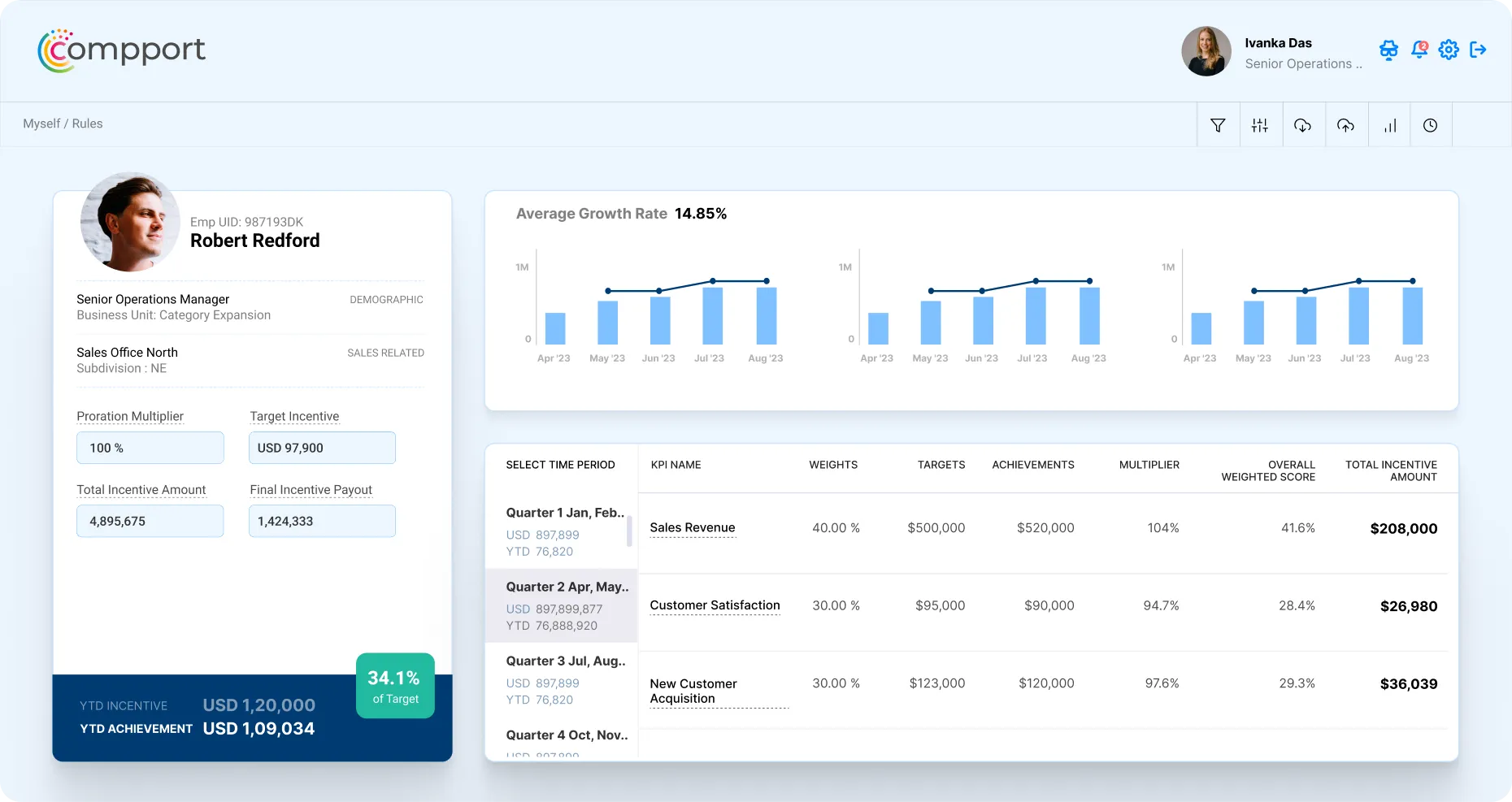Click the Myself breadcrumb
Viewport: 1512px width, 802px height.
pos(41,124)
